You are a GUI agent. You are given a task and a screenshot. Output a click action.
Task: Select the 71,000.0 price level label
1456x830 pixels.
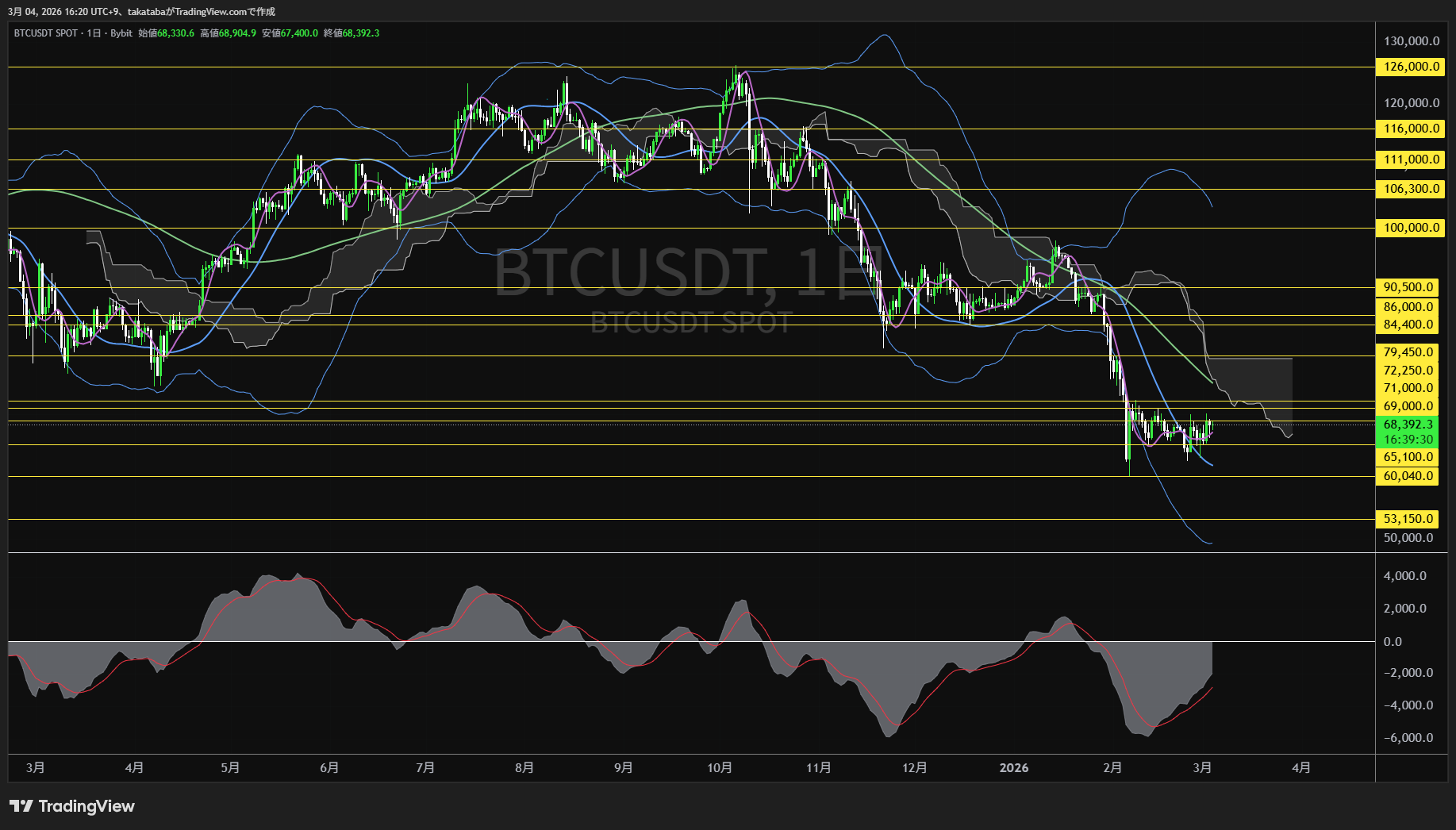pyautogui.click(x=1408, y=388)
